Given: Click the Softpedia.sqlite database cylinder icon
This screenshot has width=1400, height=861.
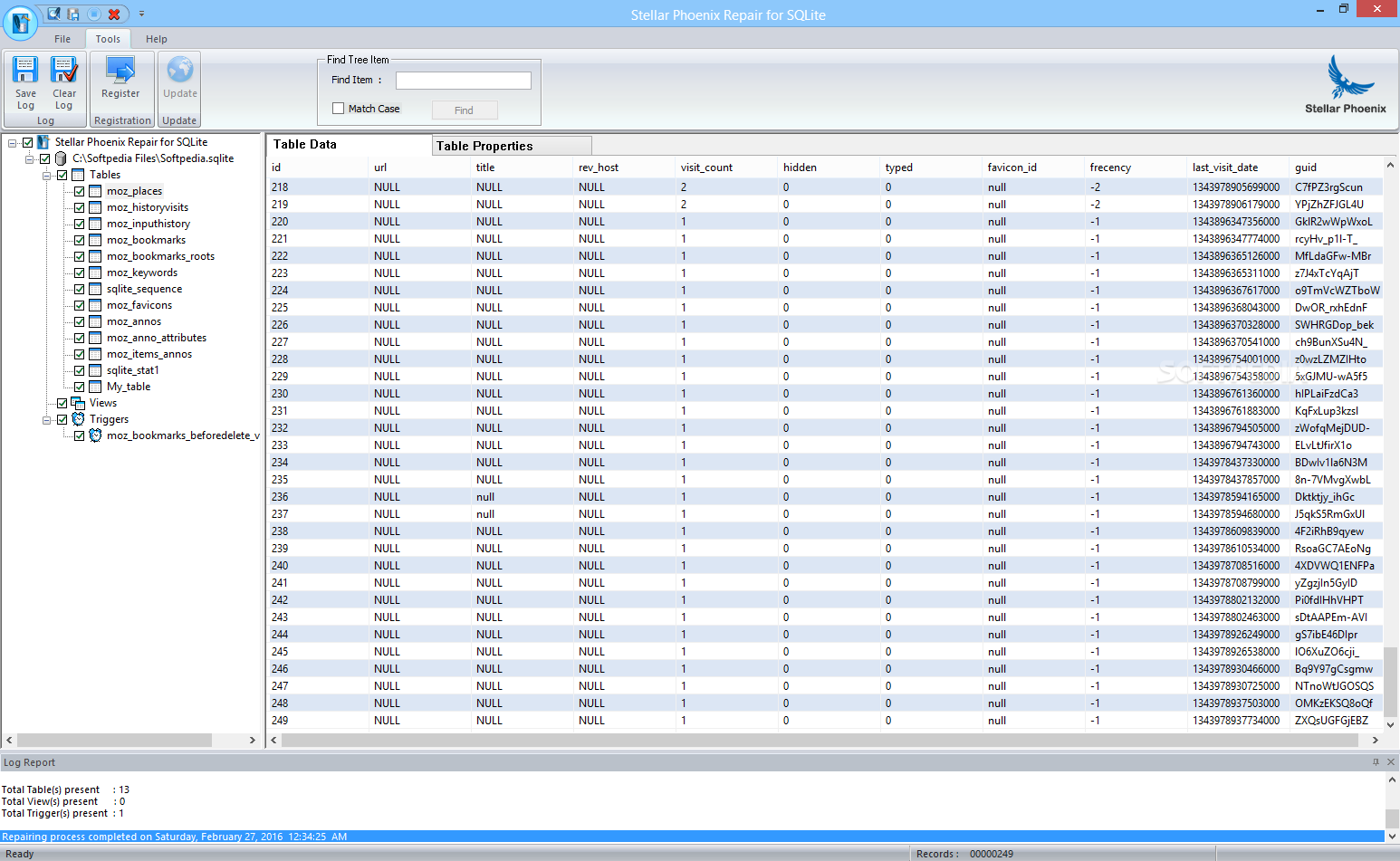Looking at the screenshot, I should (61, 158).
